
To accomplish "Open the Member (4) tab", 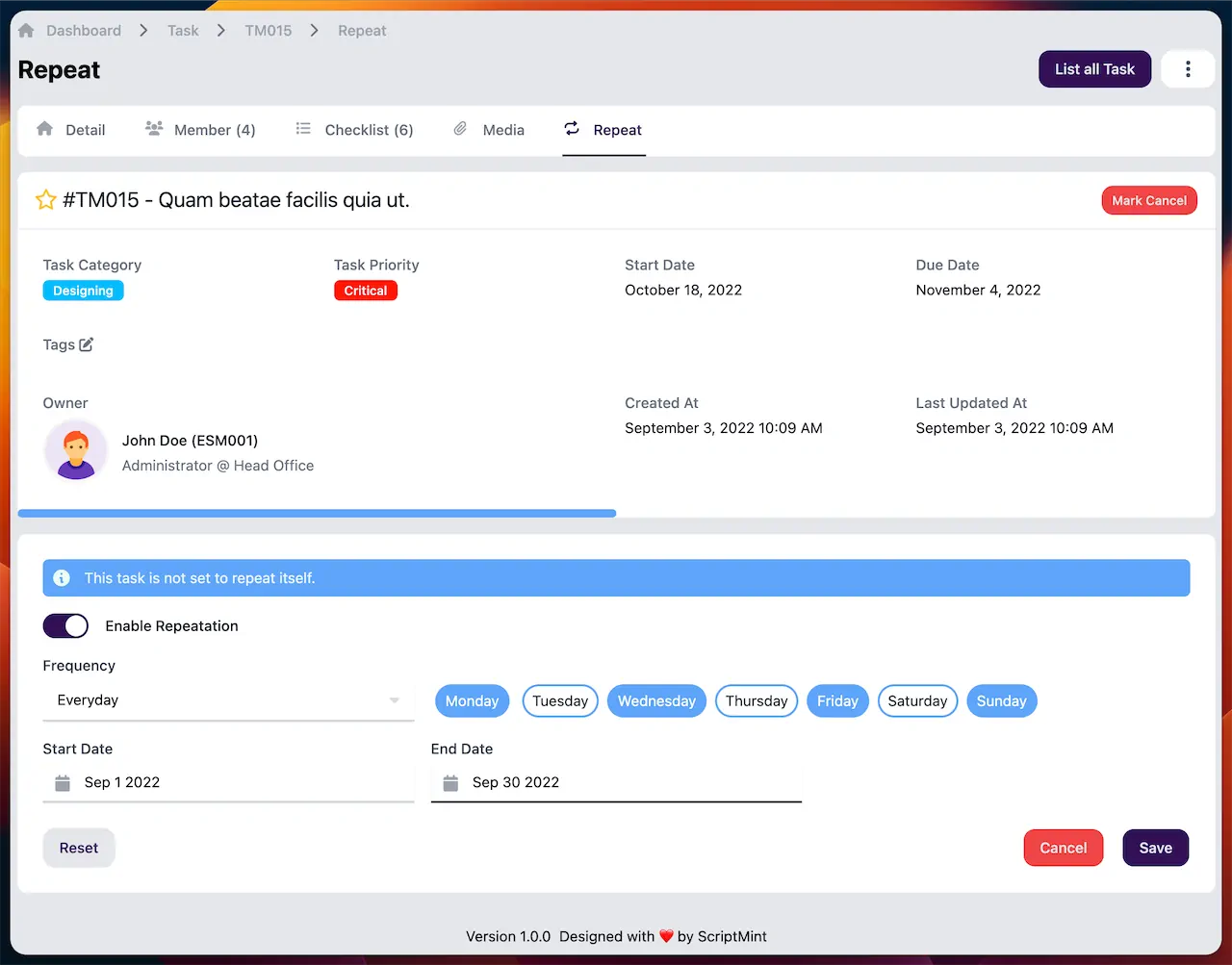I will click(x=200, y=130).
